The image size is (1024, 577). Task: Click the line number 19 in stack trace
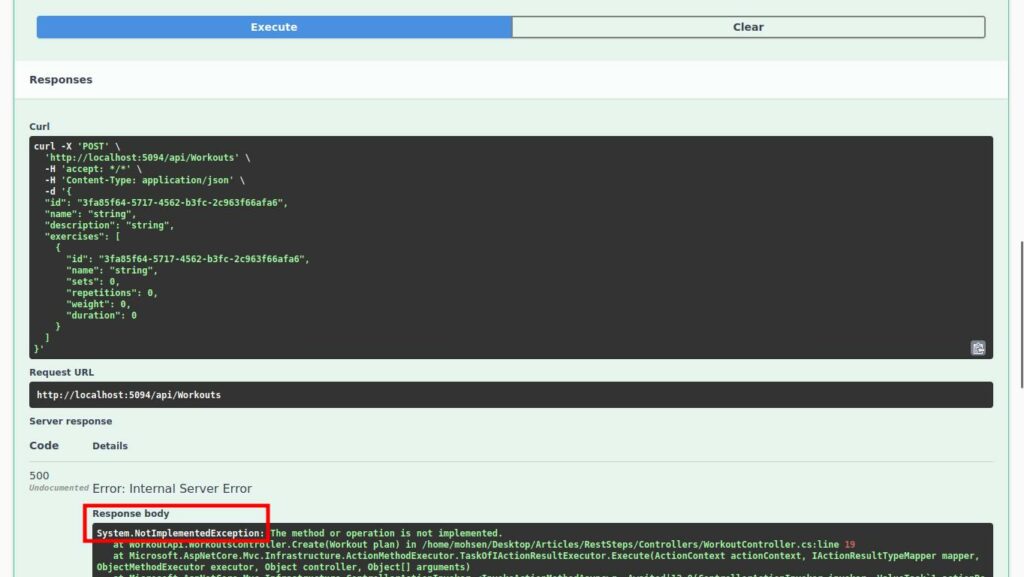click(x=849, y=544)
